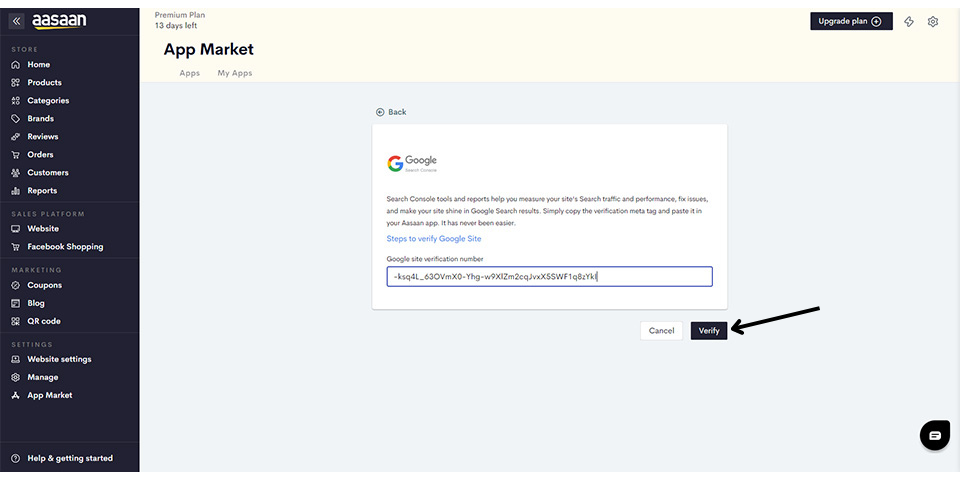
Task: Click the Products icon in the sidebar
Action: pos(16,83)
